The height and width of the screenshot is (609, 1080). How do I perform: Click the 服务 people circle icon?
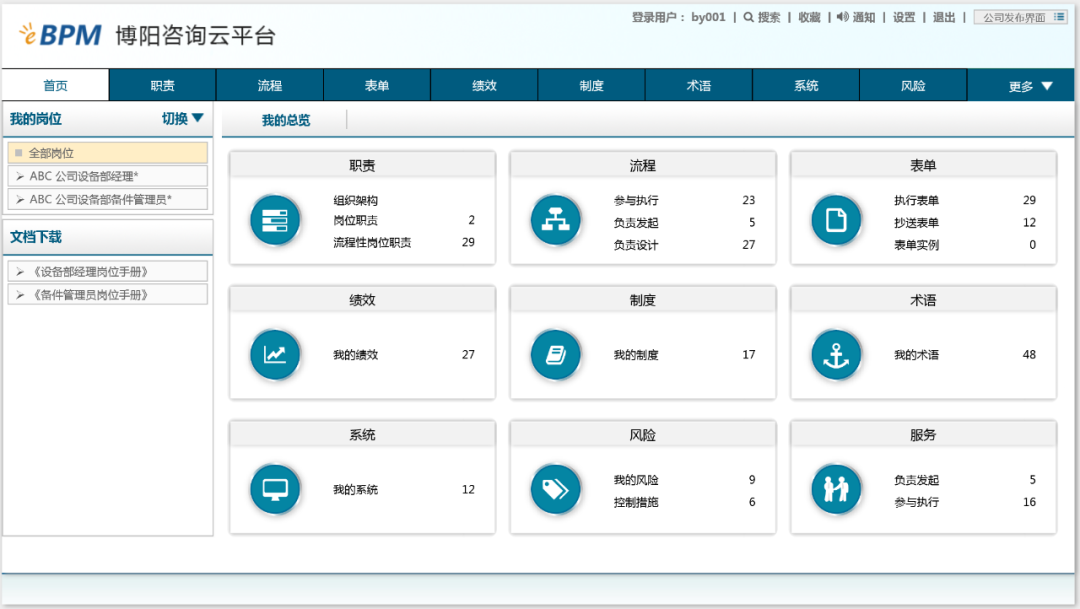pos(836,490)
